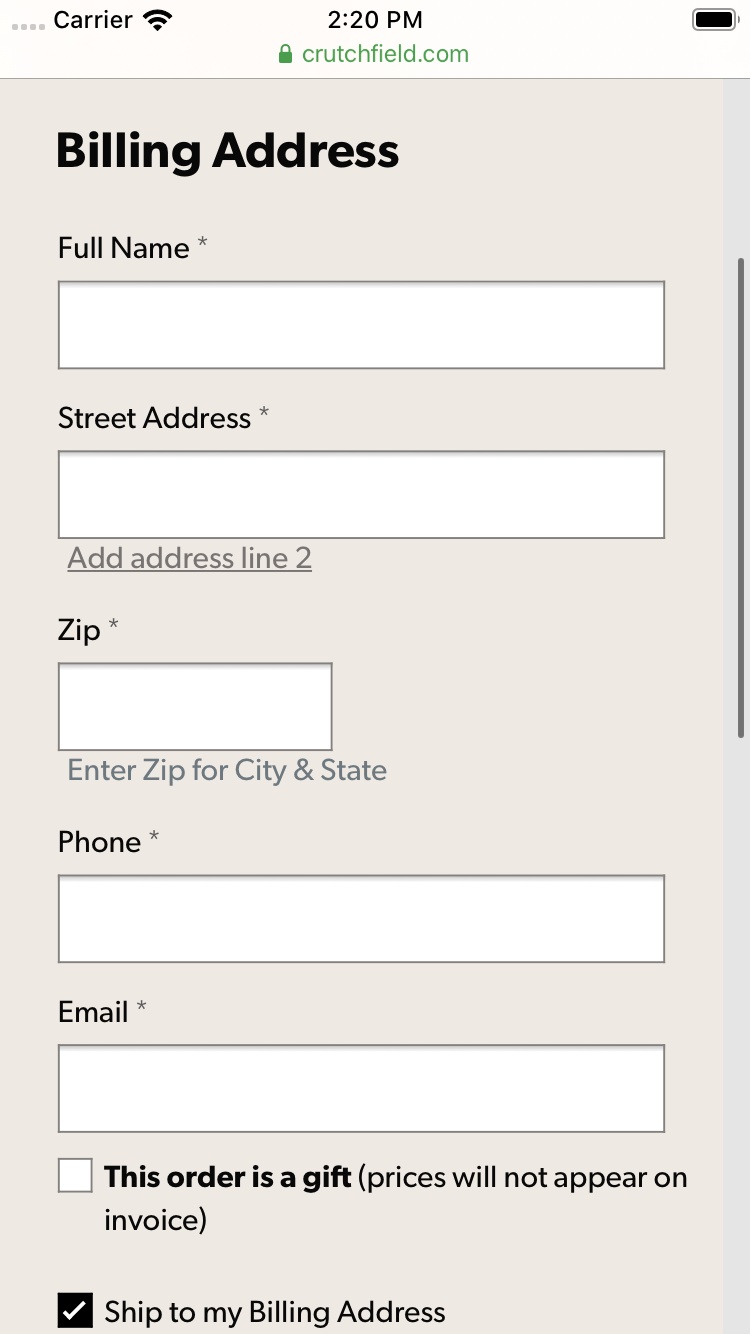The width and height of the screenshot is (750, 1334).
Task: Focus the Zip code entry field
Action: 195,706
